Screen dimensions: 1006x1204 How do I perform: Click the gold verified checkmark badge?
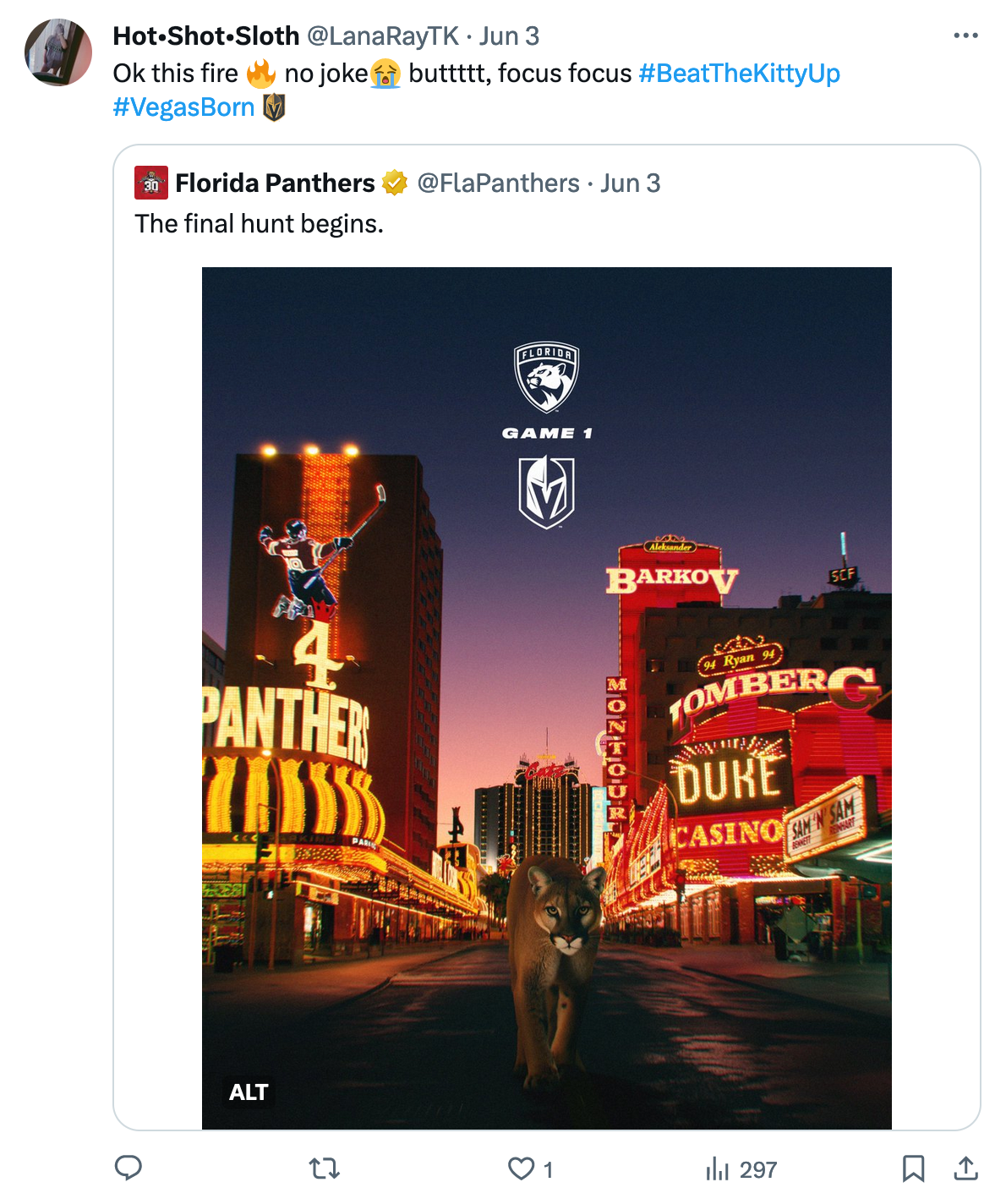(x=395, y=183)
